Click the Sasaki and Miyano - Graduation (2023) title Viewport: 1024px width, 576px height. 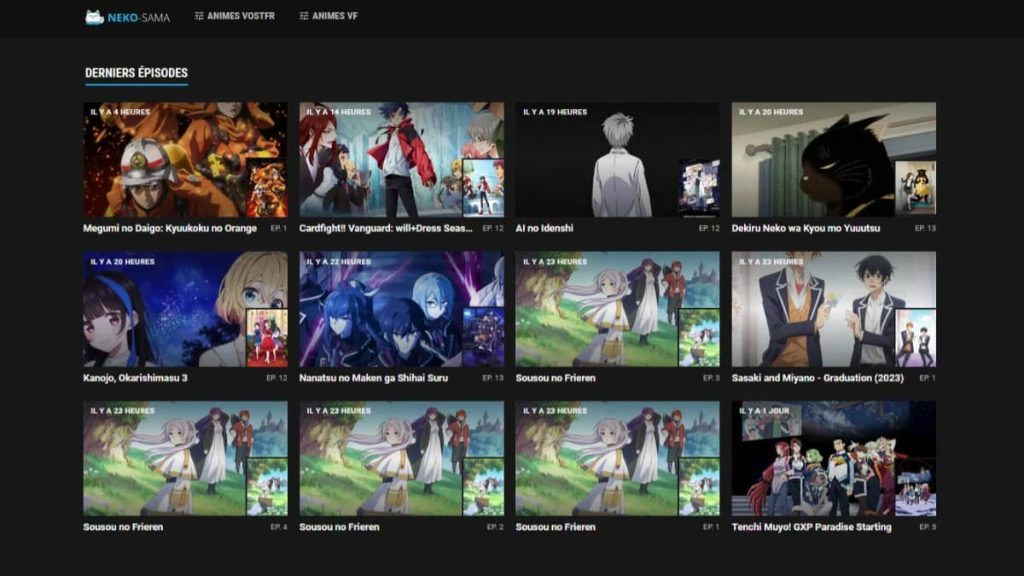[818, 377]
